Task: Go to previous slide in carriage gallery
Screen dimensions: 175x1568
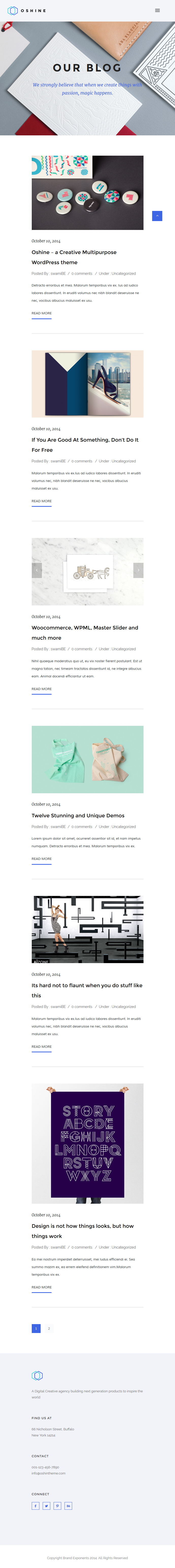Action: [x=37, y=570]
